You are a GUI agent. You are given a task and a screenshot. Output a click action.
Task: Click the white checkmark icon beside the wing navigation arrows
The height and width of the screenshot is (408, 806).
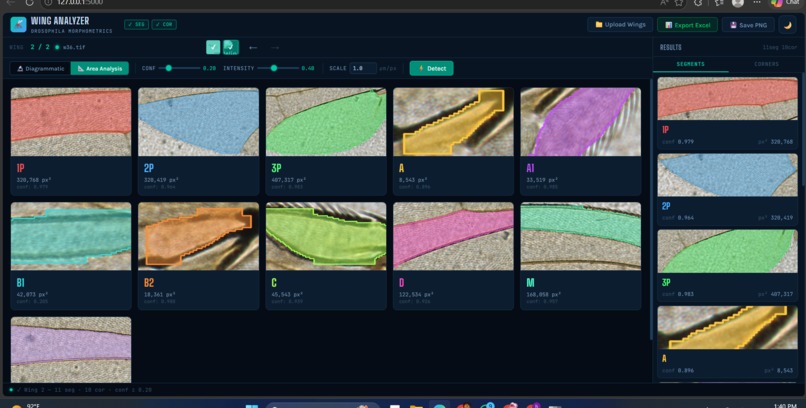[213, 47]
